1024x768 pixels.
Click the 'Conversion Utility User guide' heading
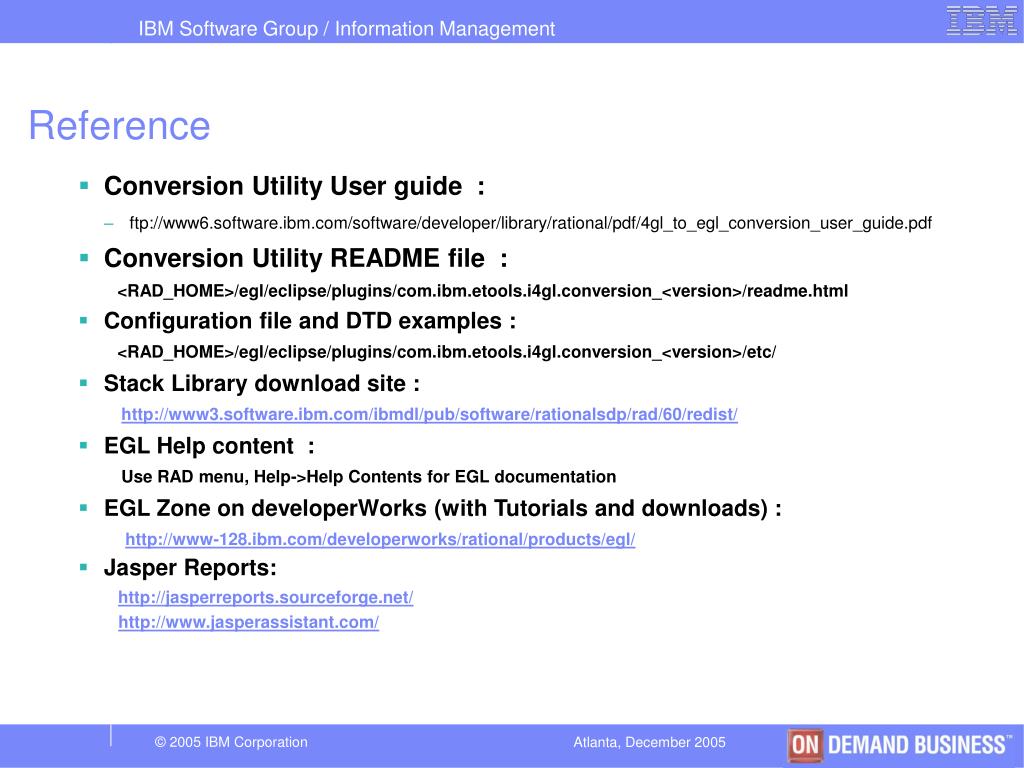[x=295, y=187]
